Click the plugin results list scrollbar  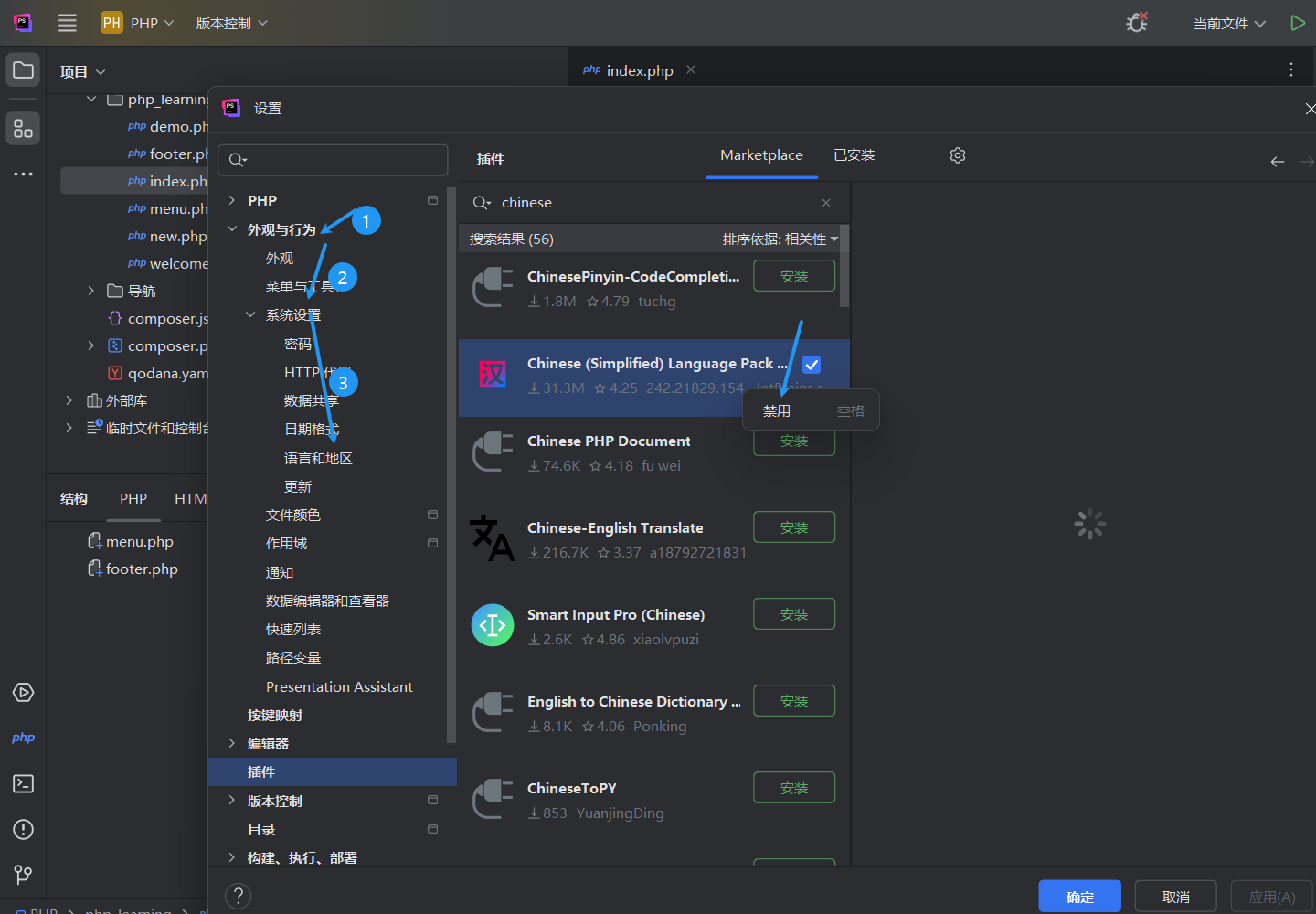844,266
